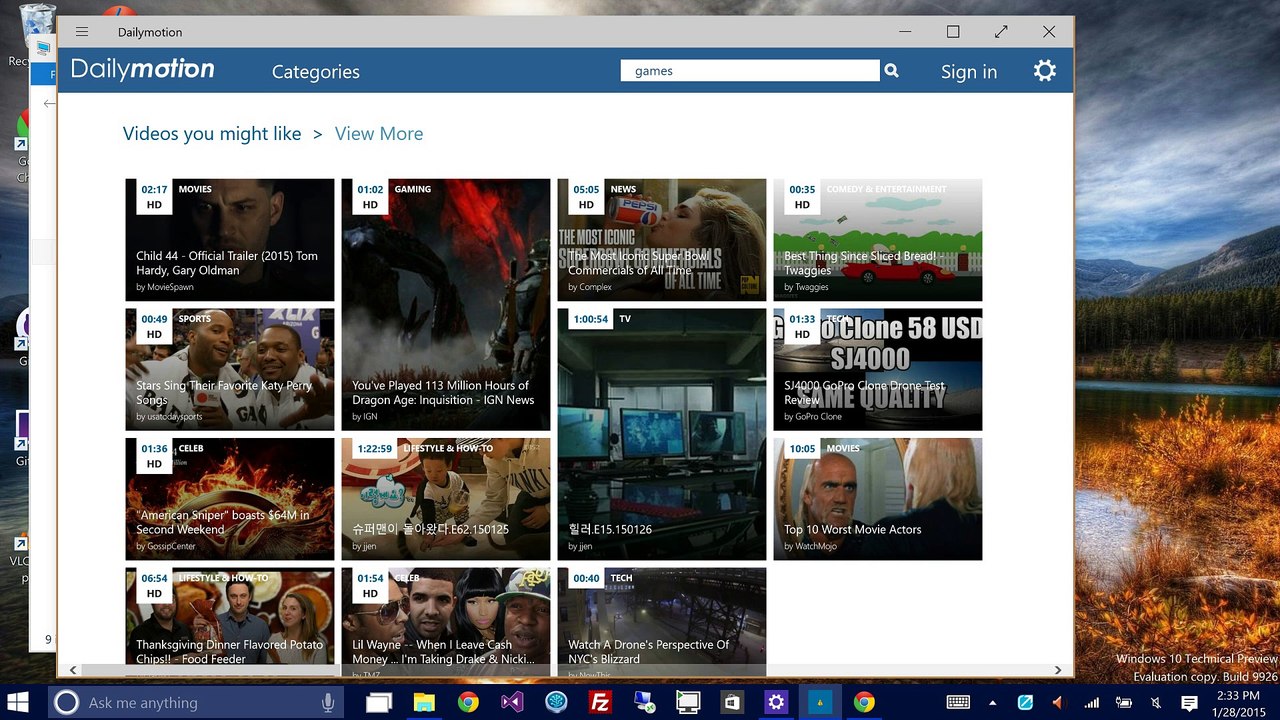This screenshot has height=720, width=1280.
Task: Click by GoPro Clone uploader name
Action: tap(813, 417)
